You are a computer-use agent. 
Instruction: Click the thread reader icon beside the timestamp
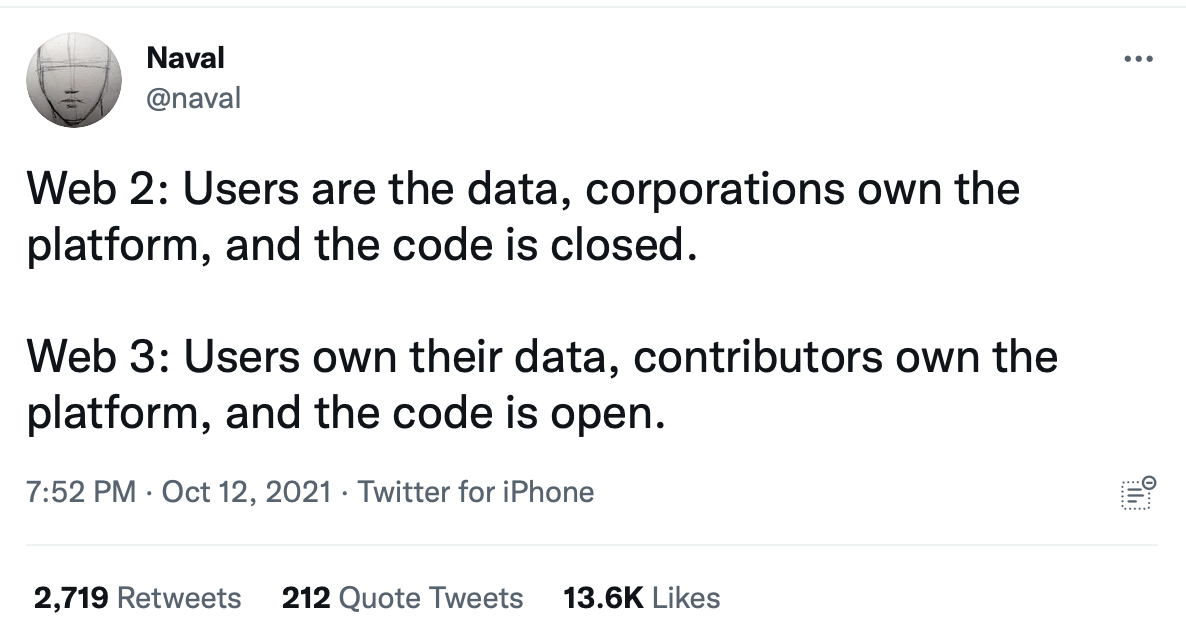click(x=1138, y=493)
